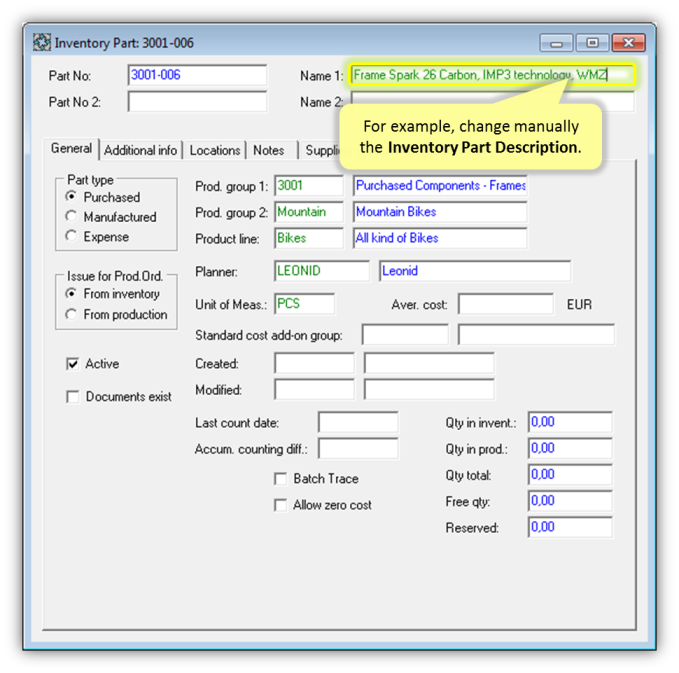Click the Prod. group 1 label
Image resolution: width=679 pixels, height=673 pixels.
(x=231, y=187)
